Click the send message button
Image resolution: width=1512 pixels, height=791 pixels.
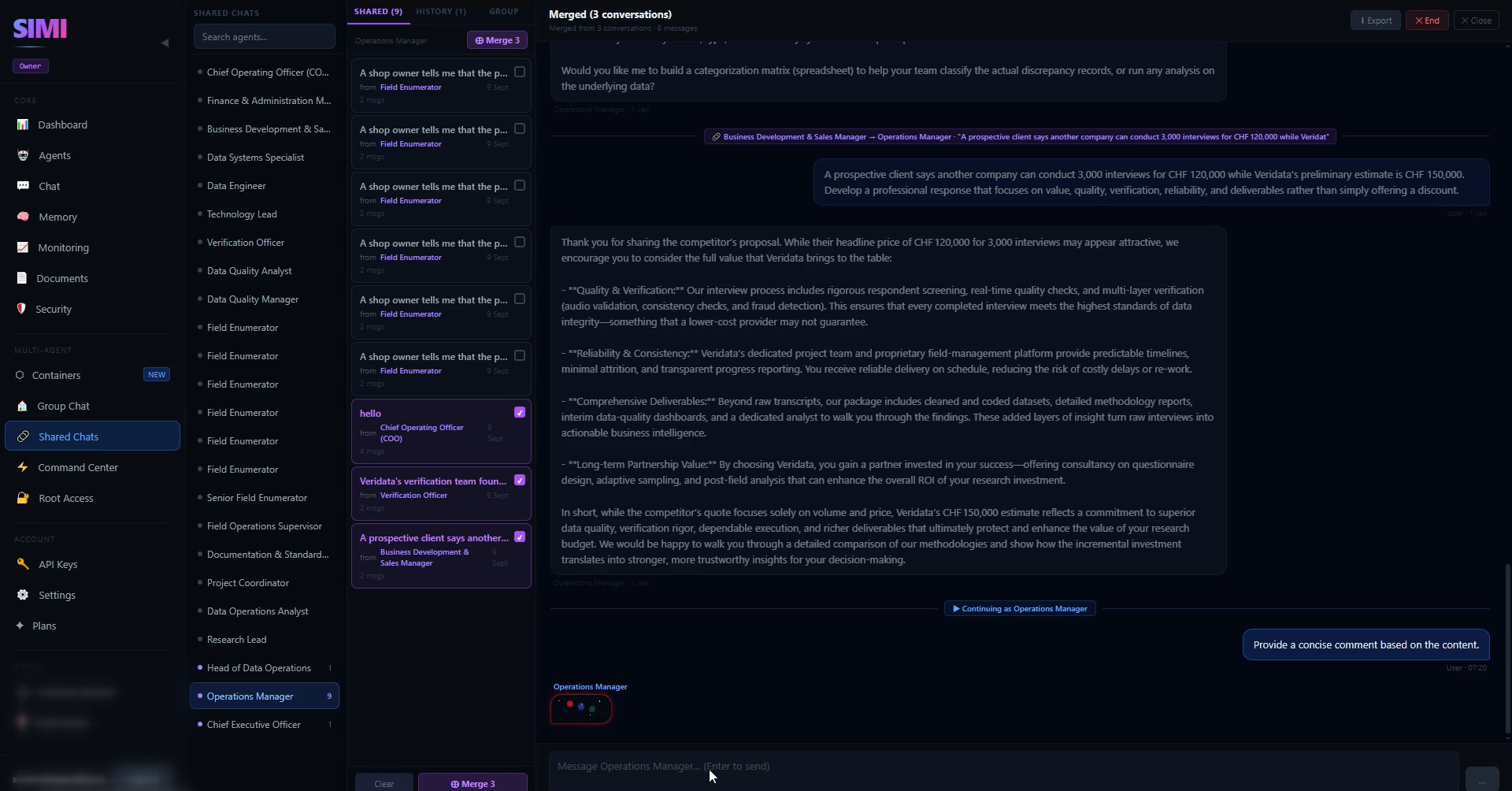point(1482,780)
